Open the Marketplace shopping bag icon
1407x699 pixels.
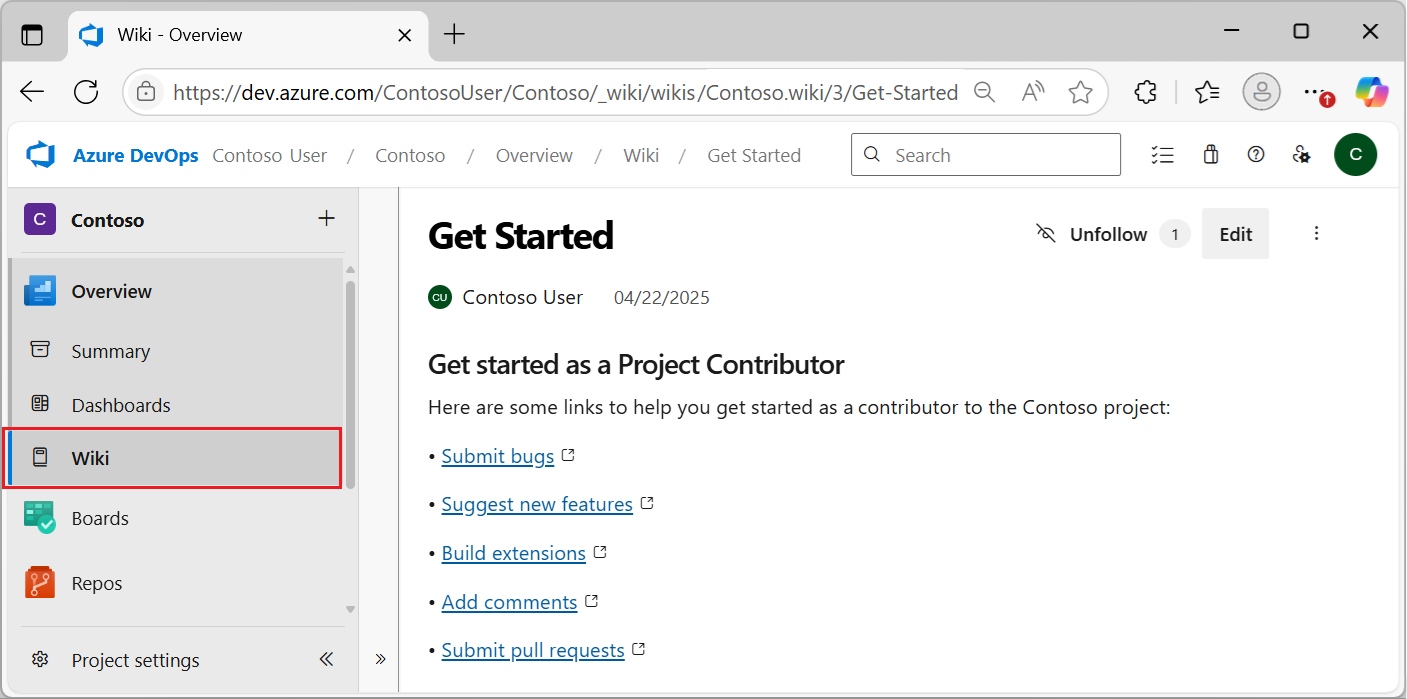pyautogui.click(x=1211, y=155)
